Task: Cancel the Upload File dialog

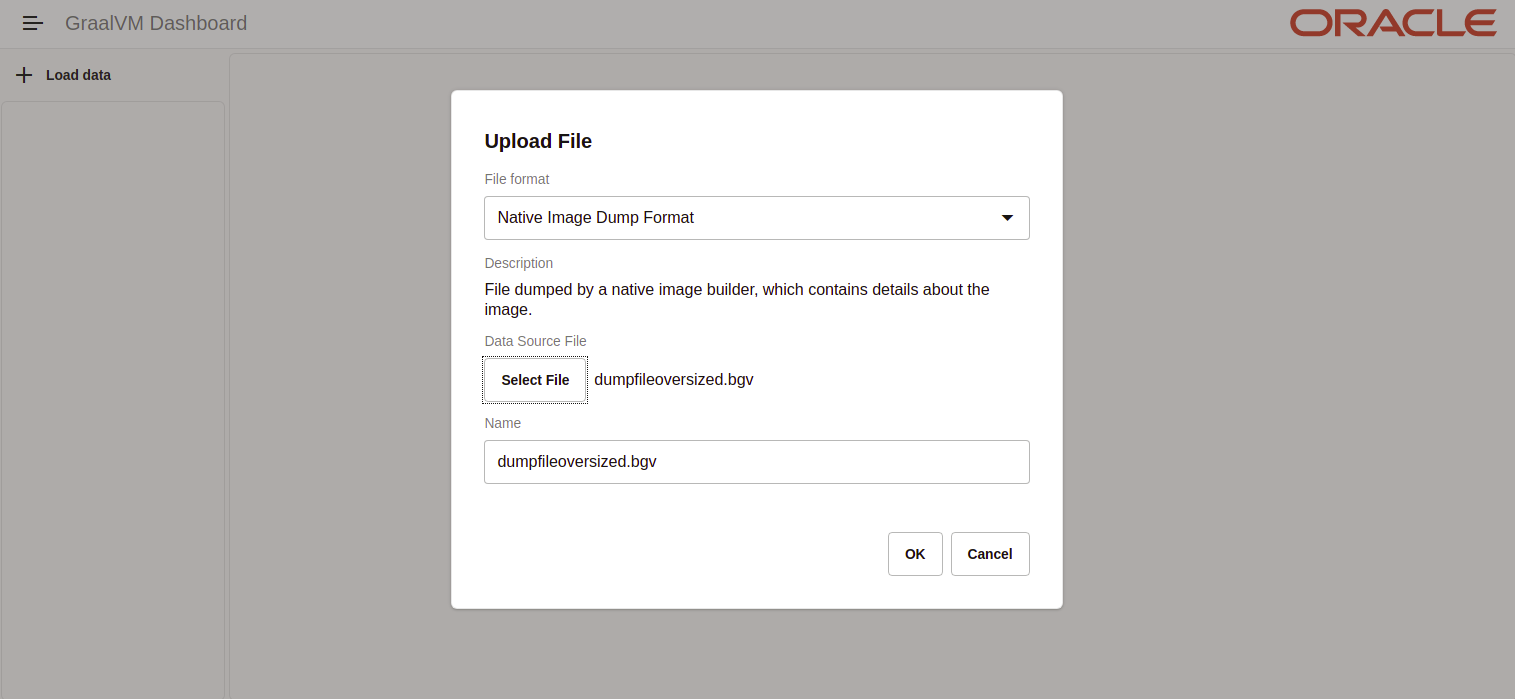Action: pyautogui.click(x=989, y=554)
